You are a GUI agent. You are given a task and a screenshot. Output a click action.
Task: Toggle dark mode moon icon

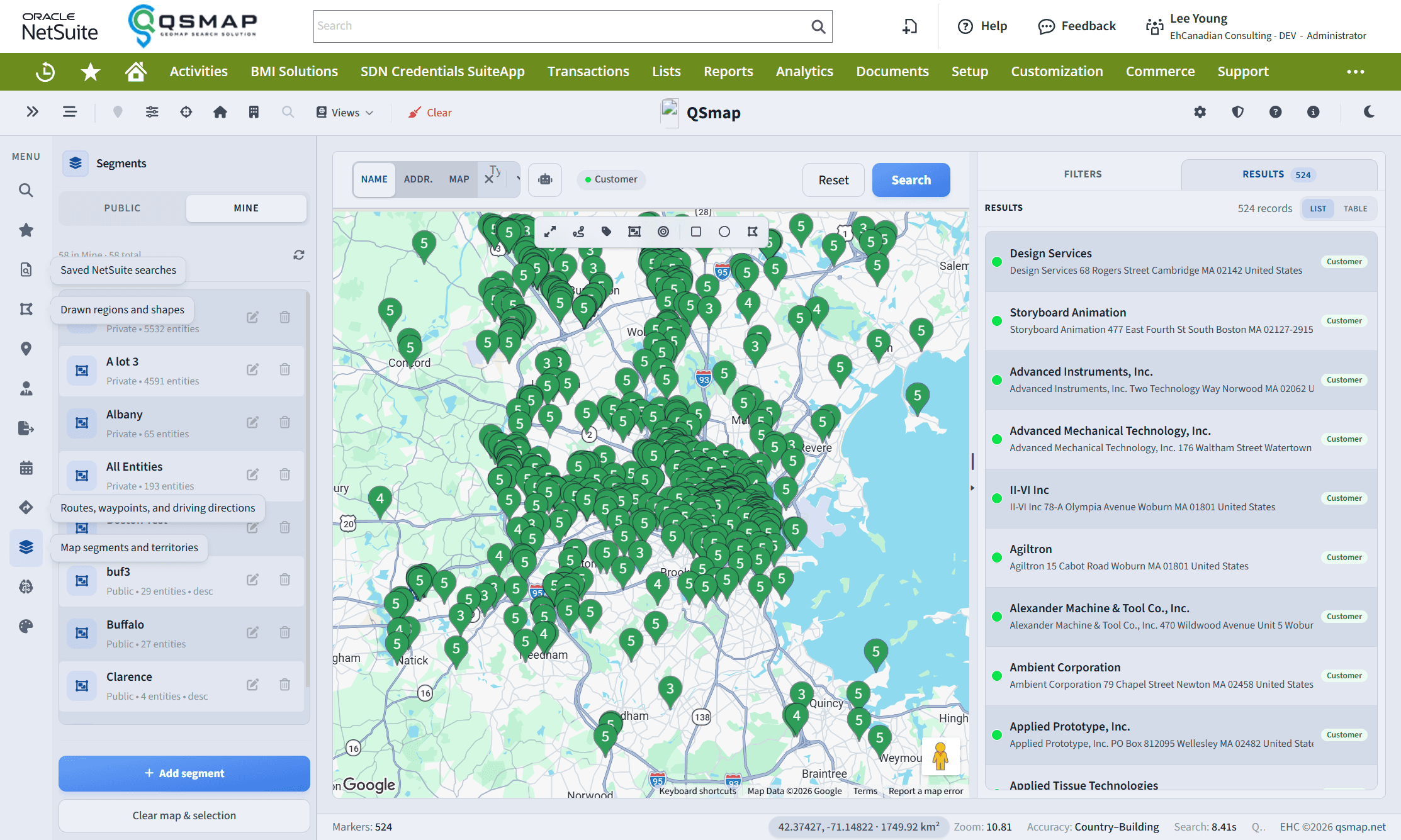(x=1369, y=112)
